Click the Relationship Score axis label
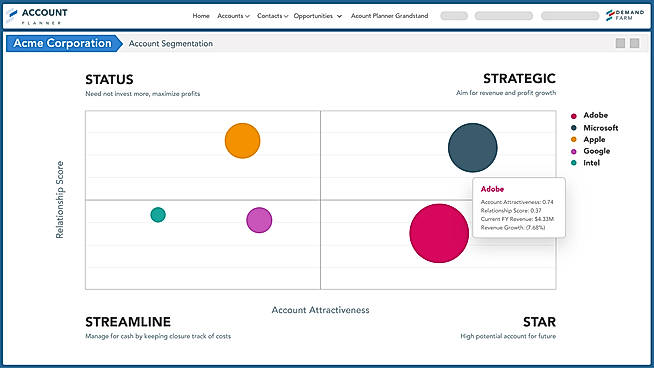The image size is (654, 368). point(60,200)
